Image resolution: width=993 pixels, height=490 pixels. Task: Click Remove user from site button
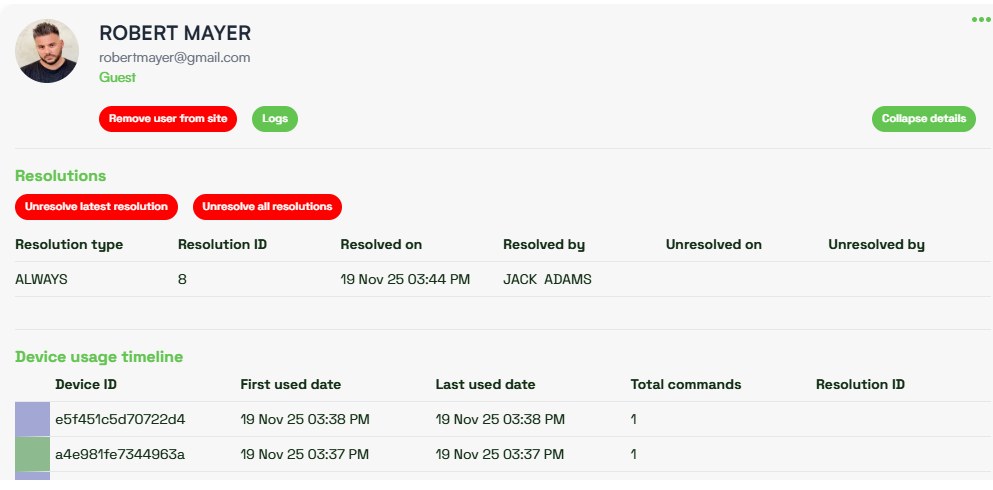[168, 119]
